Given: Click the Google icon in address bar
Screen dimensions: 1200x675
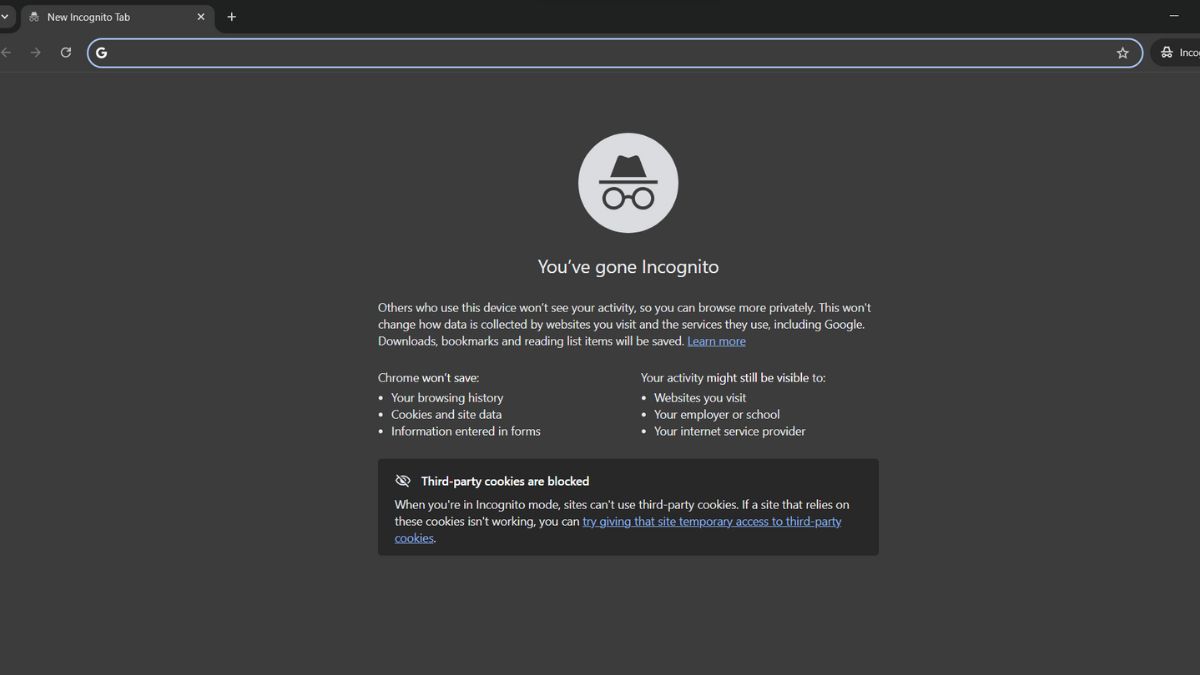Looking at the screenshot, I should [x=101, y=53].
